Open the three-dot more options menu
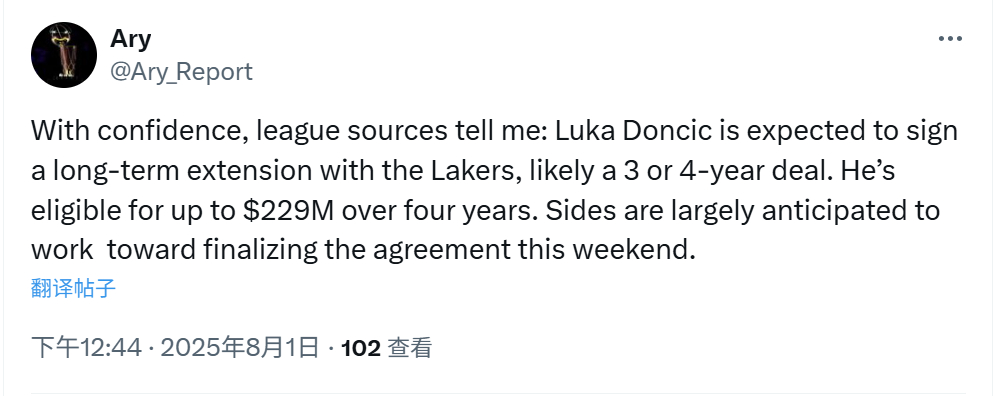Image resolution: width=1006 pixels, height=396 pixels. pyautogui.click(x=950, y=39)
